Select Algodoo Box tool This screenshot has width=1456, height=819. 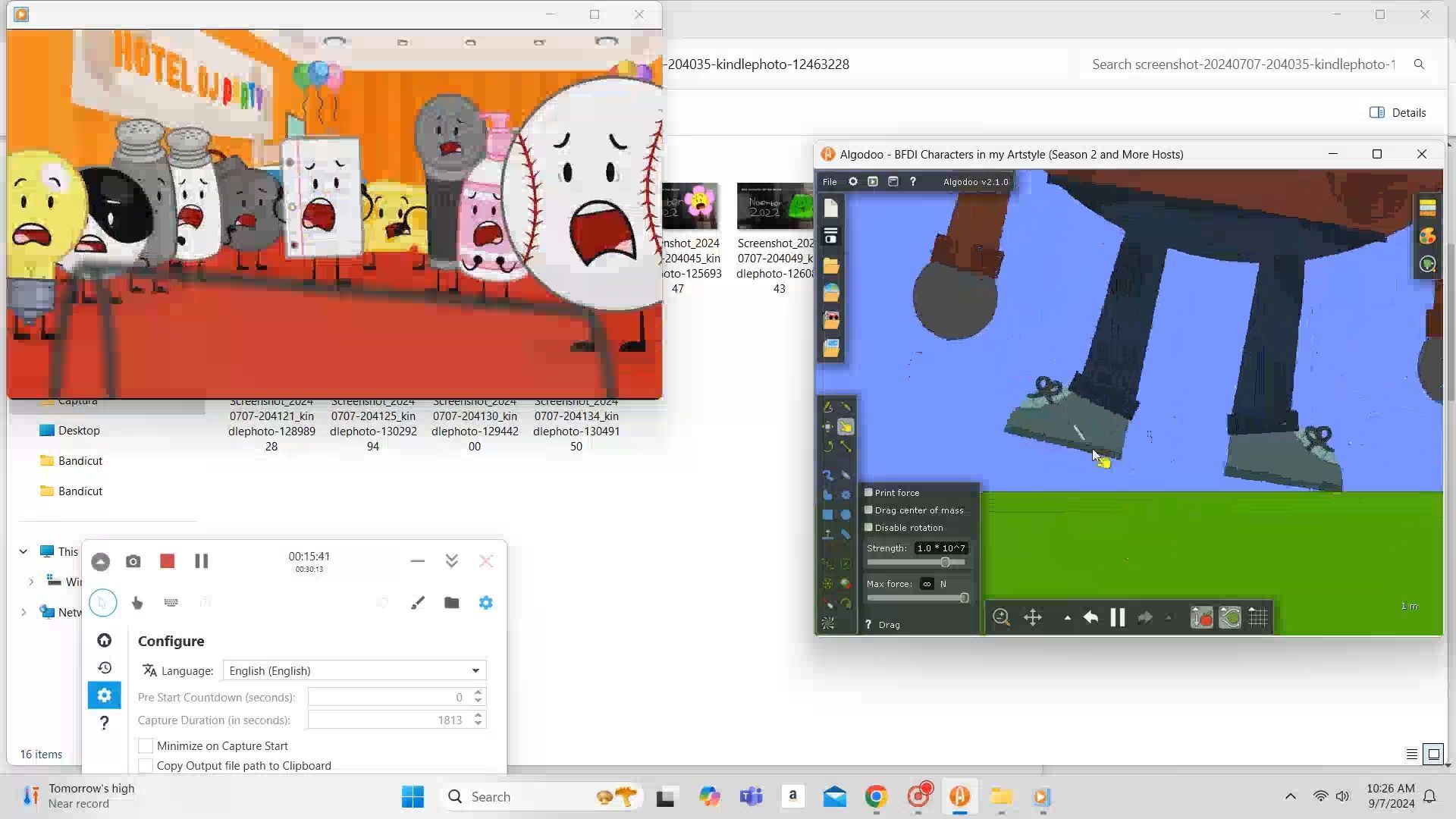[x=828, y=514]
